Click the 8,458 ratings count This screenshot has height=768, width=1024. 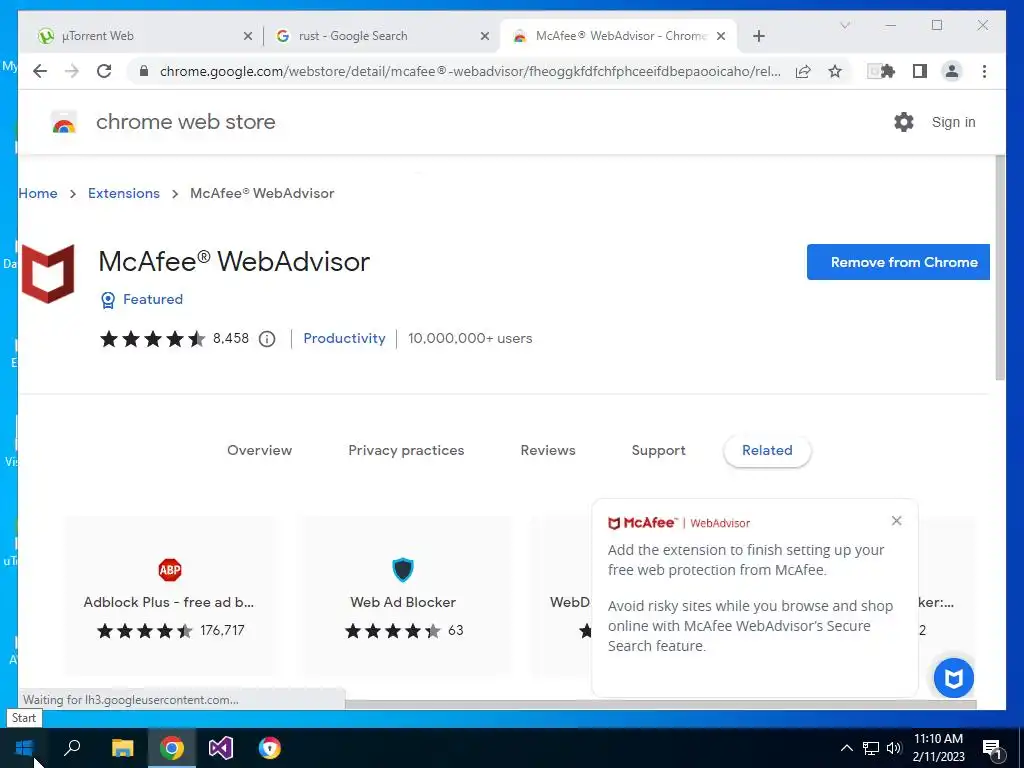(231, 338)
